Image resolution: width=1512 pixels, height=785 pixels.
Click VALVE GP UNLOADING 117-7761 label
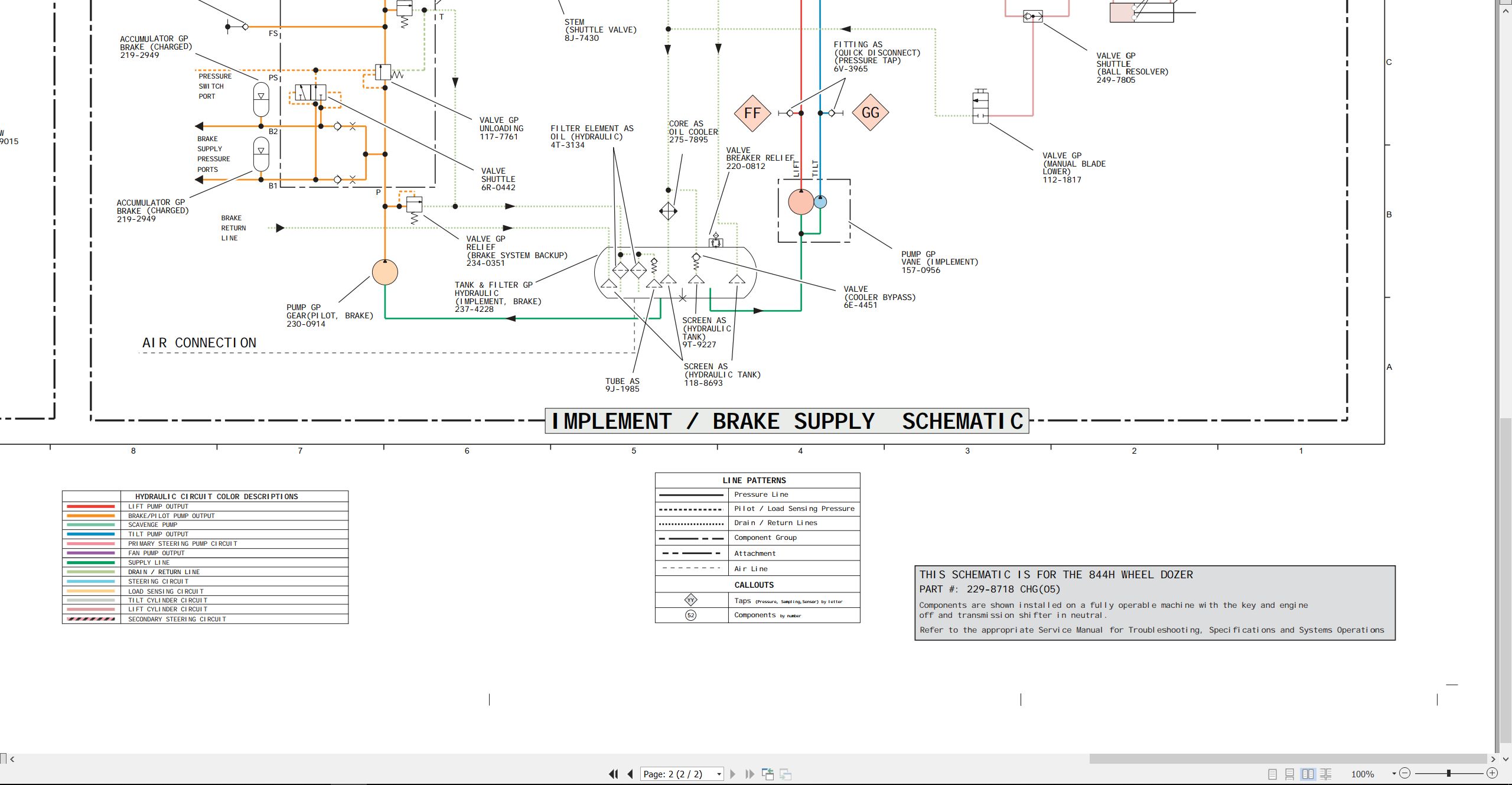click(501, 128)
